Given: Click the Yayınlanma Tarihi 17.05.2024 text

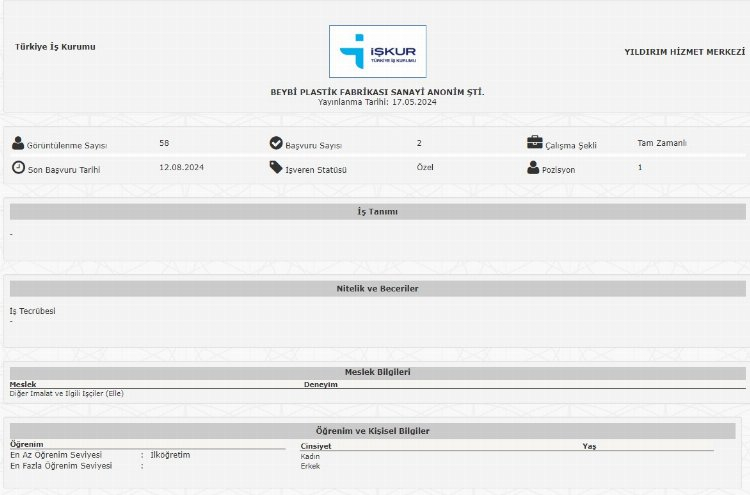Looking at the screenshot, I should [x=377, y=102].
